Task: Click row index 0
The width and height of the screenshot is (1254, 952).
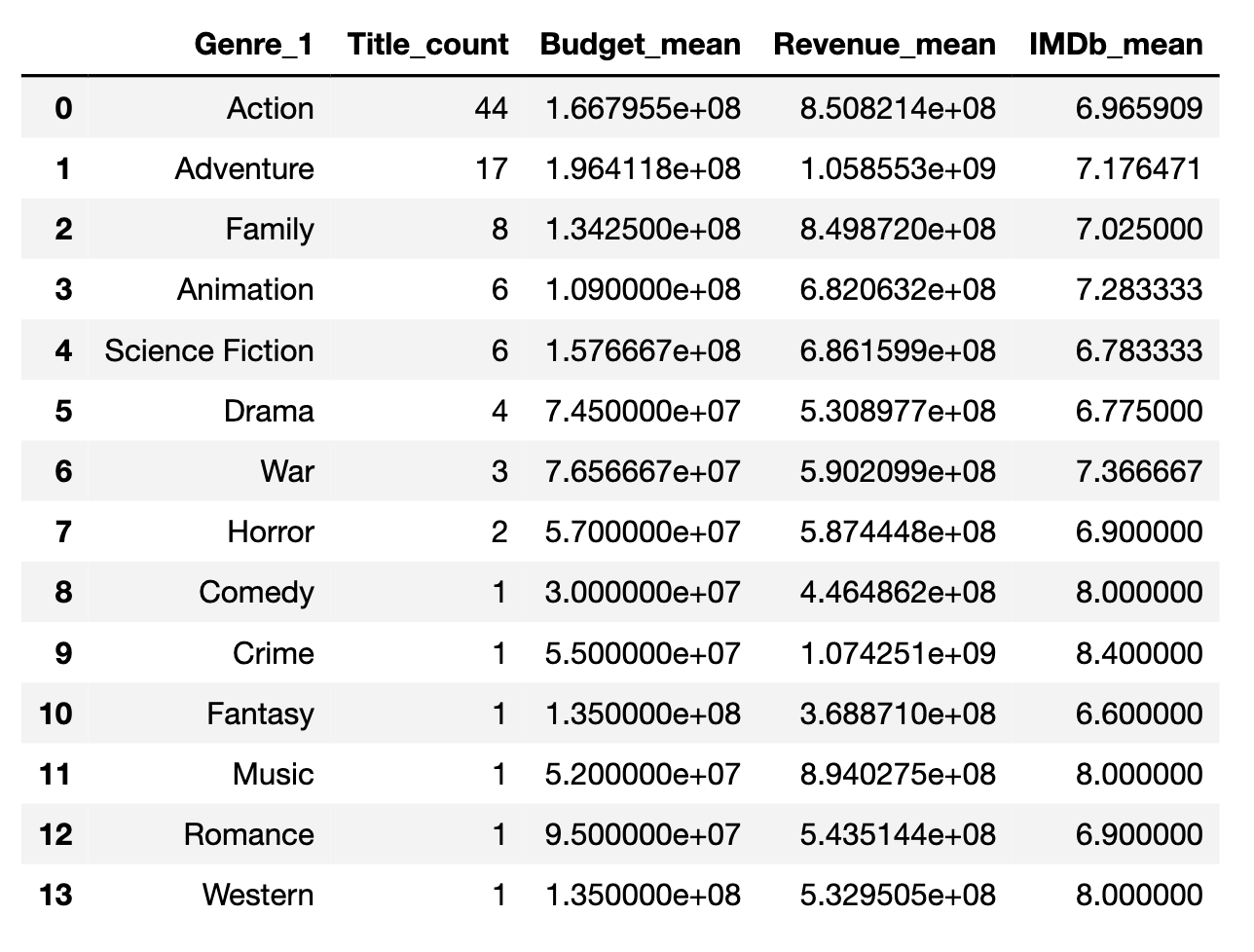Action: [63, 108]
